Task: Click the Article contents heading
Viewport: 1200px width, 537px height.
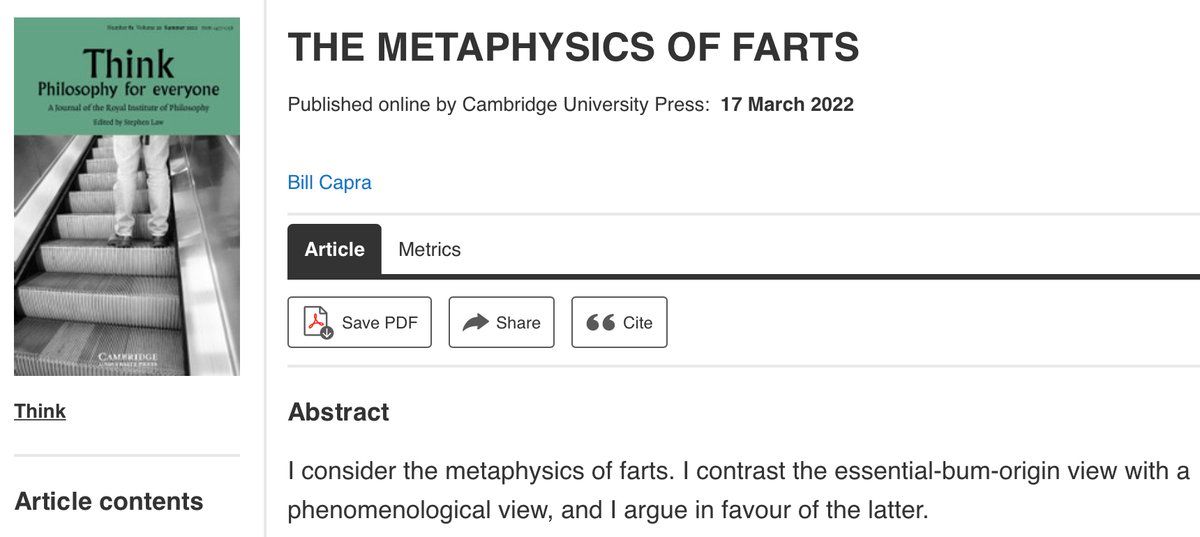Action: [x=108, y=501]
